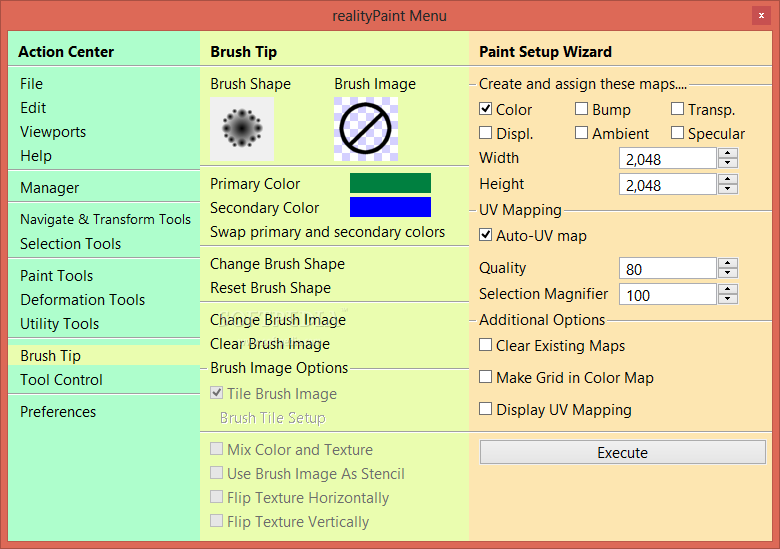Decrease Height with the down arrow

(728, 189)
